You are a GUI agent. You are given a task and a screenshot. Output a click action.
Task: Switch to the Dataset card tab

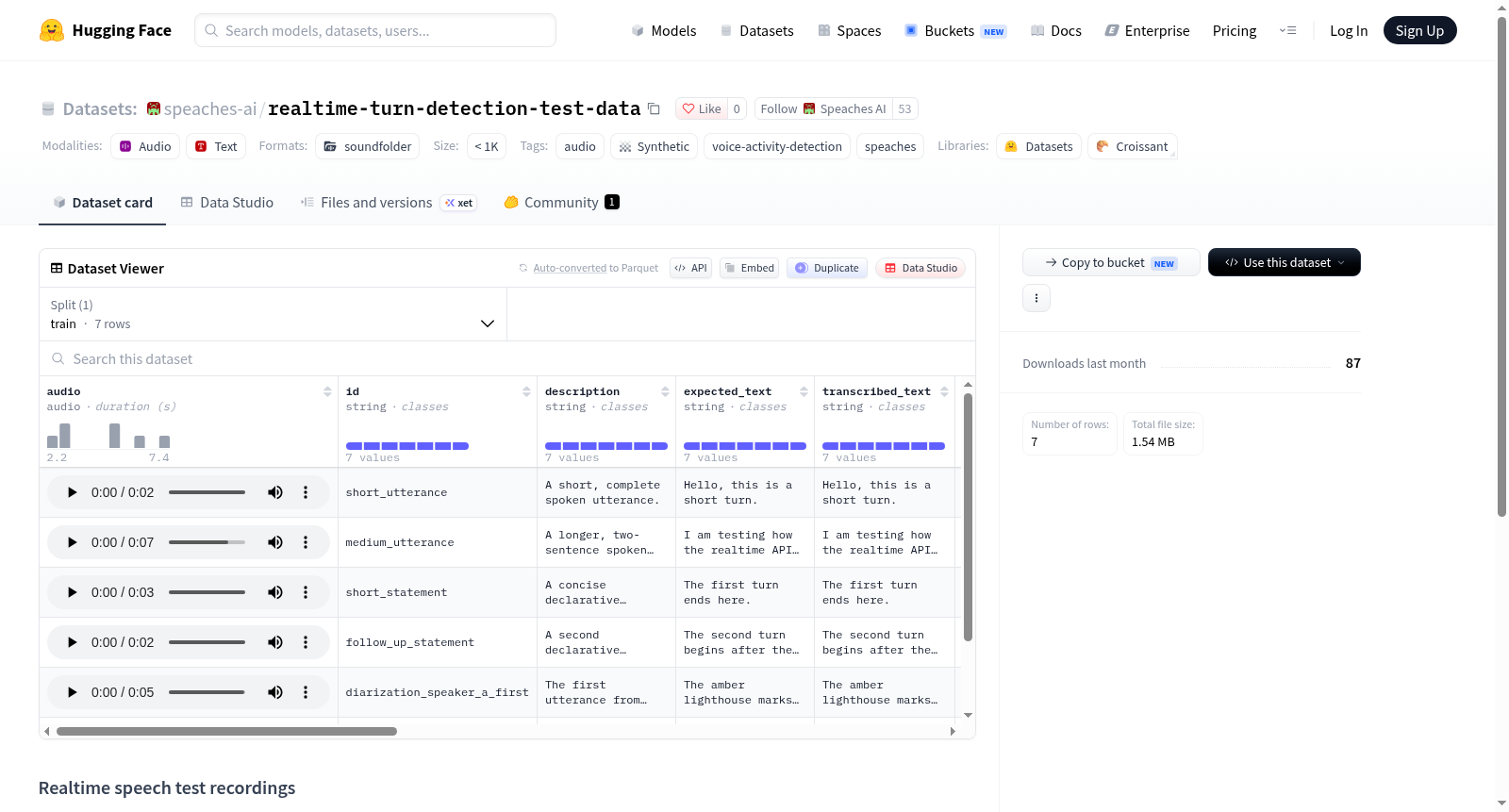pos(103,202)
